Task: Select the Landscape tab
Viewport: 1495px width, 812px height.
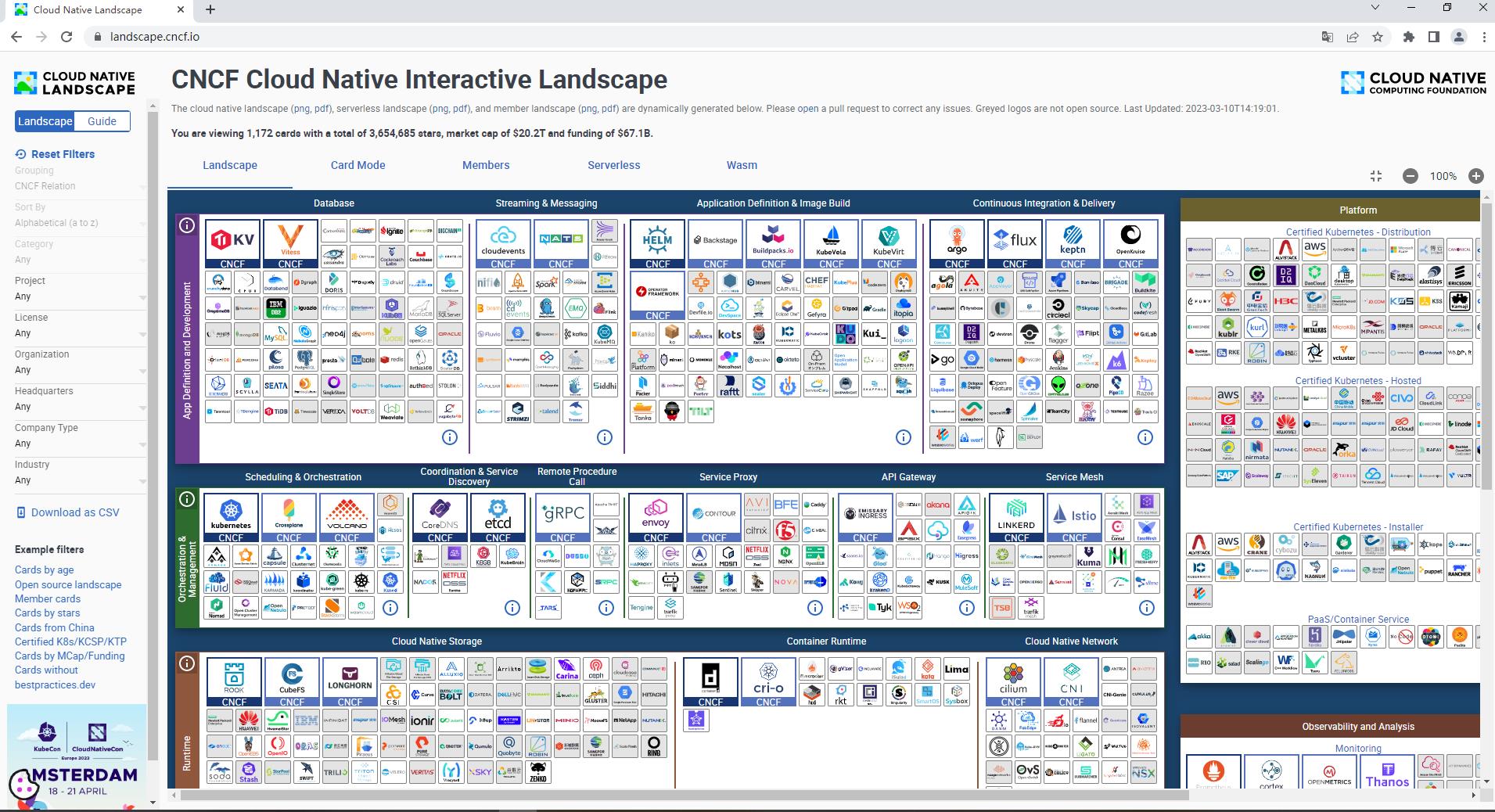Action: tap(230, 165)
